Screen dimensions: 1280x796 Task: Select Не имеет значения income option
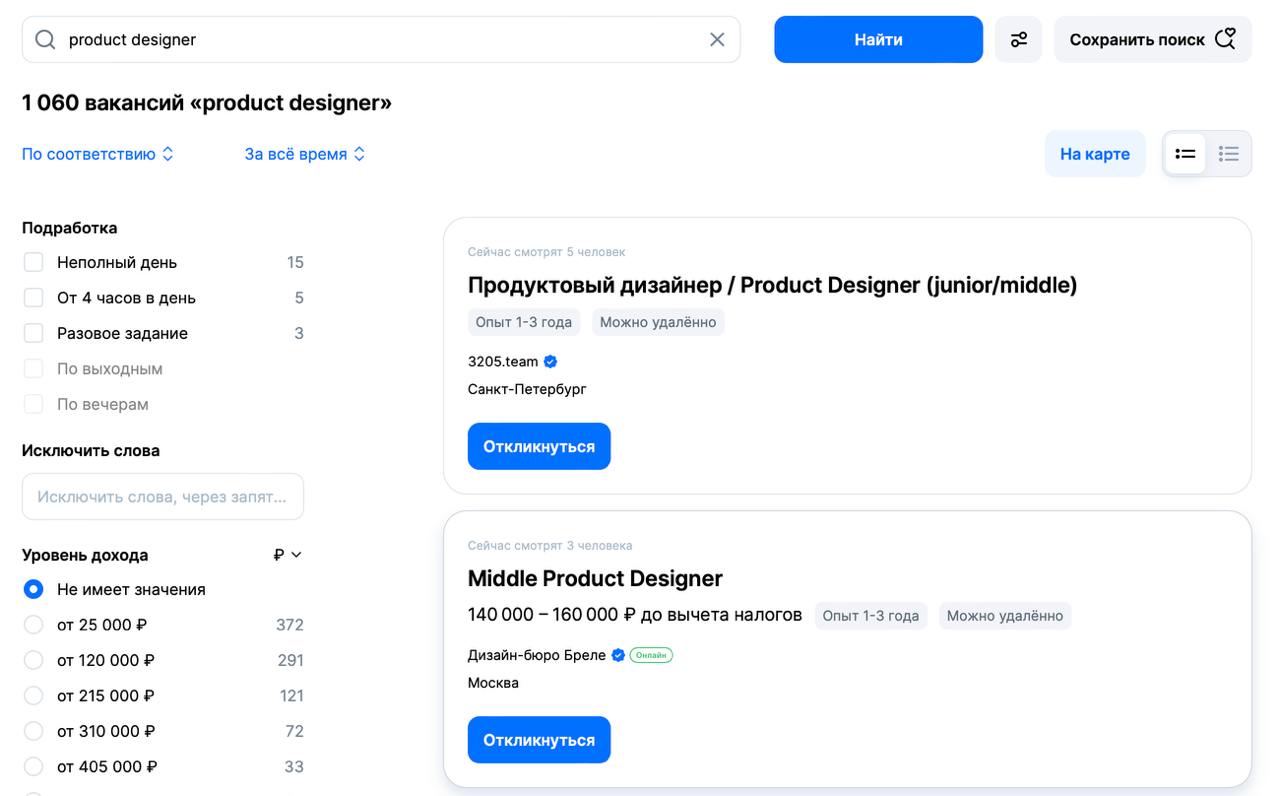coord(34,589)
